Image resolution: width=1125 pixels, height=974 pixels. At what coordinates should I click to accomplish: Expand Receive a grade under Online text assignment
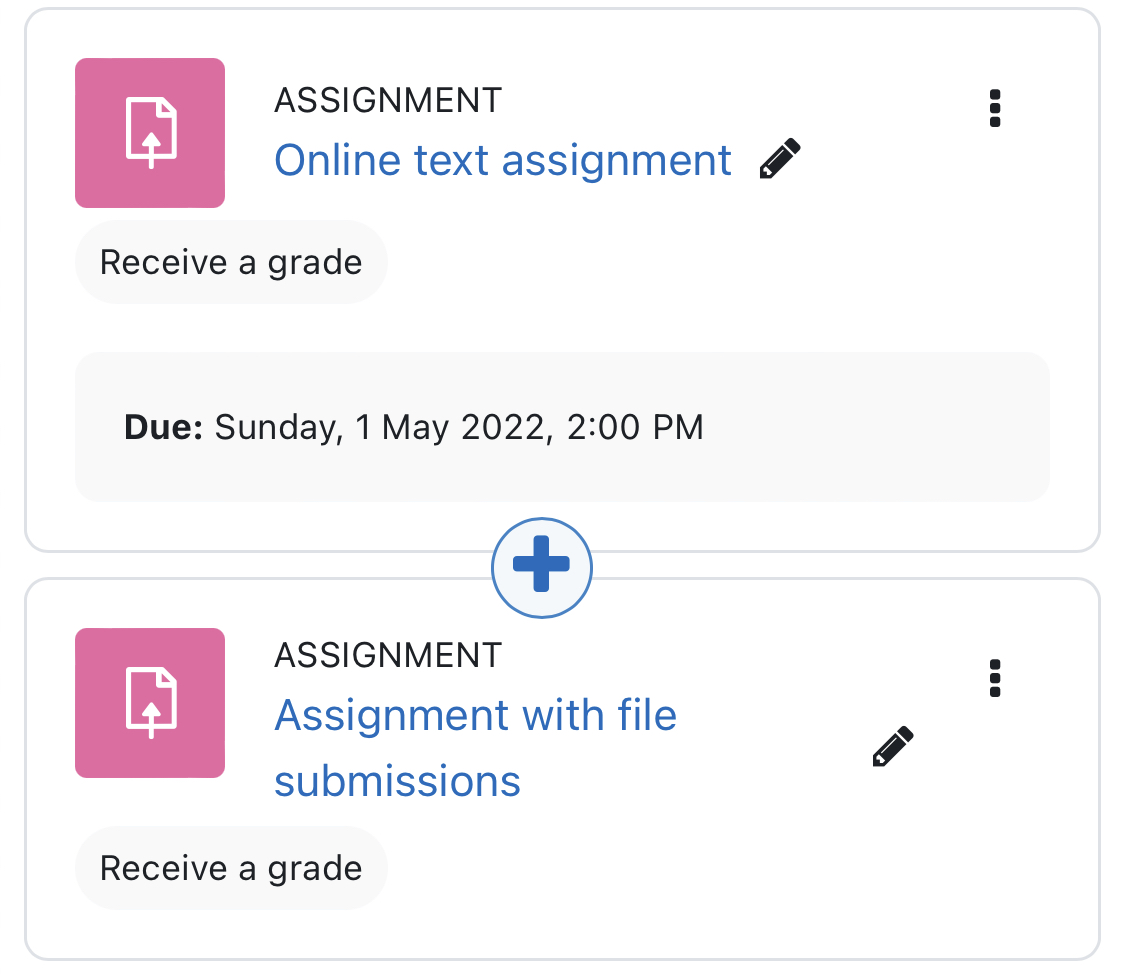click(231, 262)
